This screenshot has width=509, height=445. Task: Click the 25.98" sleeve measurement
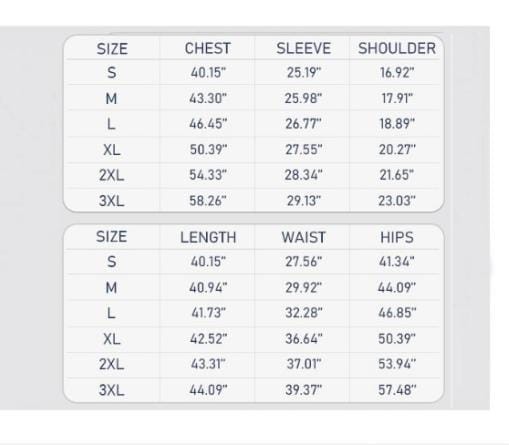tap(303, 98)
